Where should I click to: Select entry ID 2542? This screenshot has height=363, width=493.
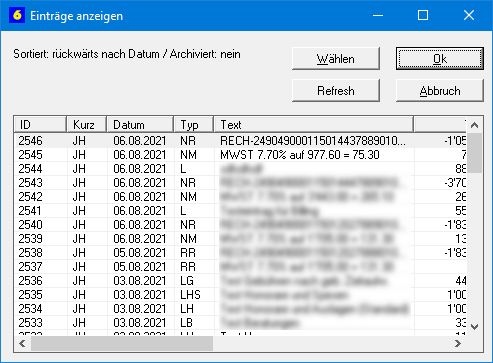(x=240, y=197)
